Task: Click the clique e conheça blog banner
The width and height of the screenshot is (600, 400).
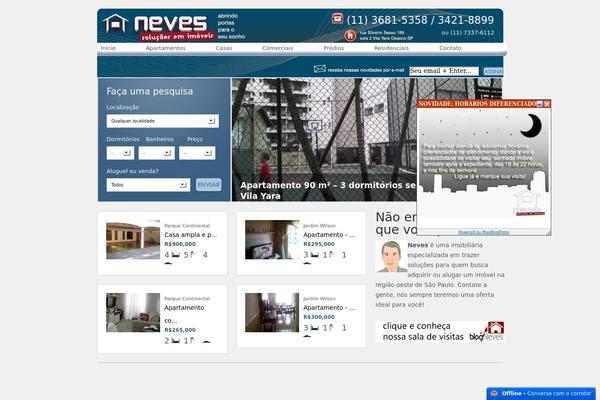Action: pos(440,331)
